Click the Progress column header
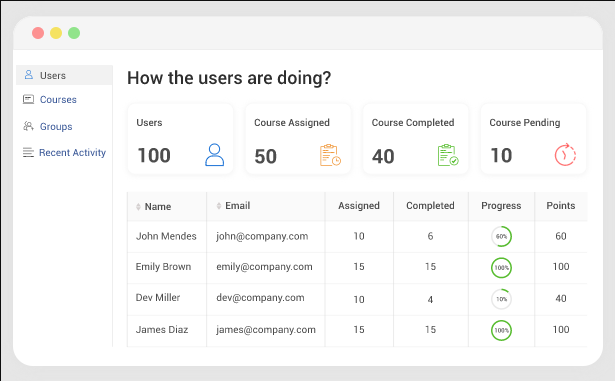615x381 pixels. (x=501, y=206)
